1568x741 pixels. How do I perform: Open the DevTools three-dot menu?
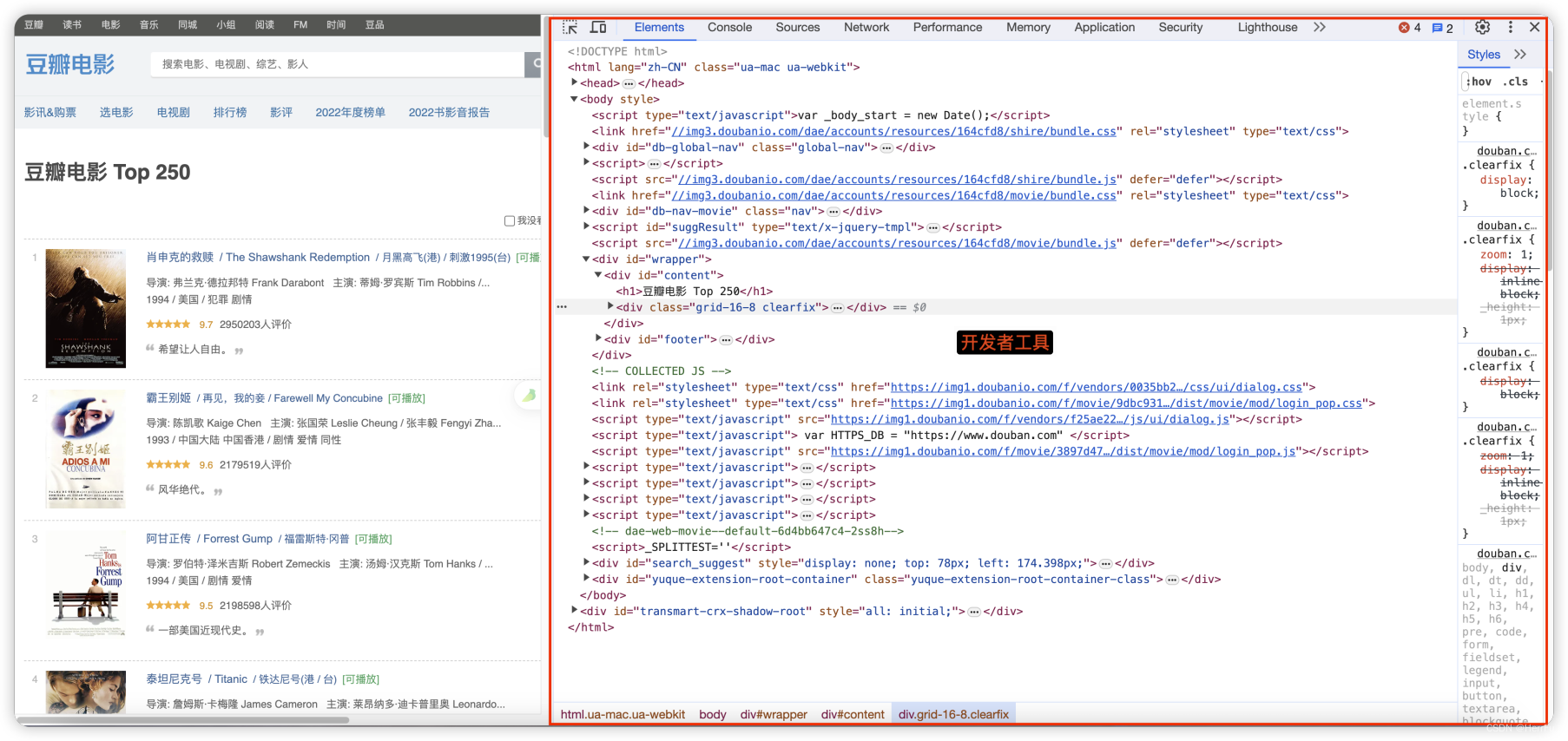tap(1511, 28)
